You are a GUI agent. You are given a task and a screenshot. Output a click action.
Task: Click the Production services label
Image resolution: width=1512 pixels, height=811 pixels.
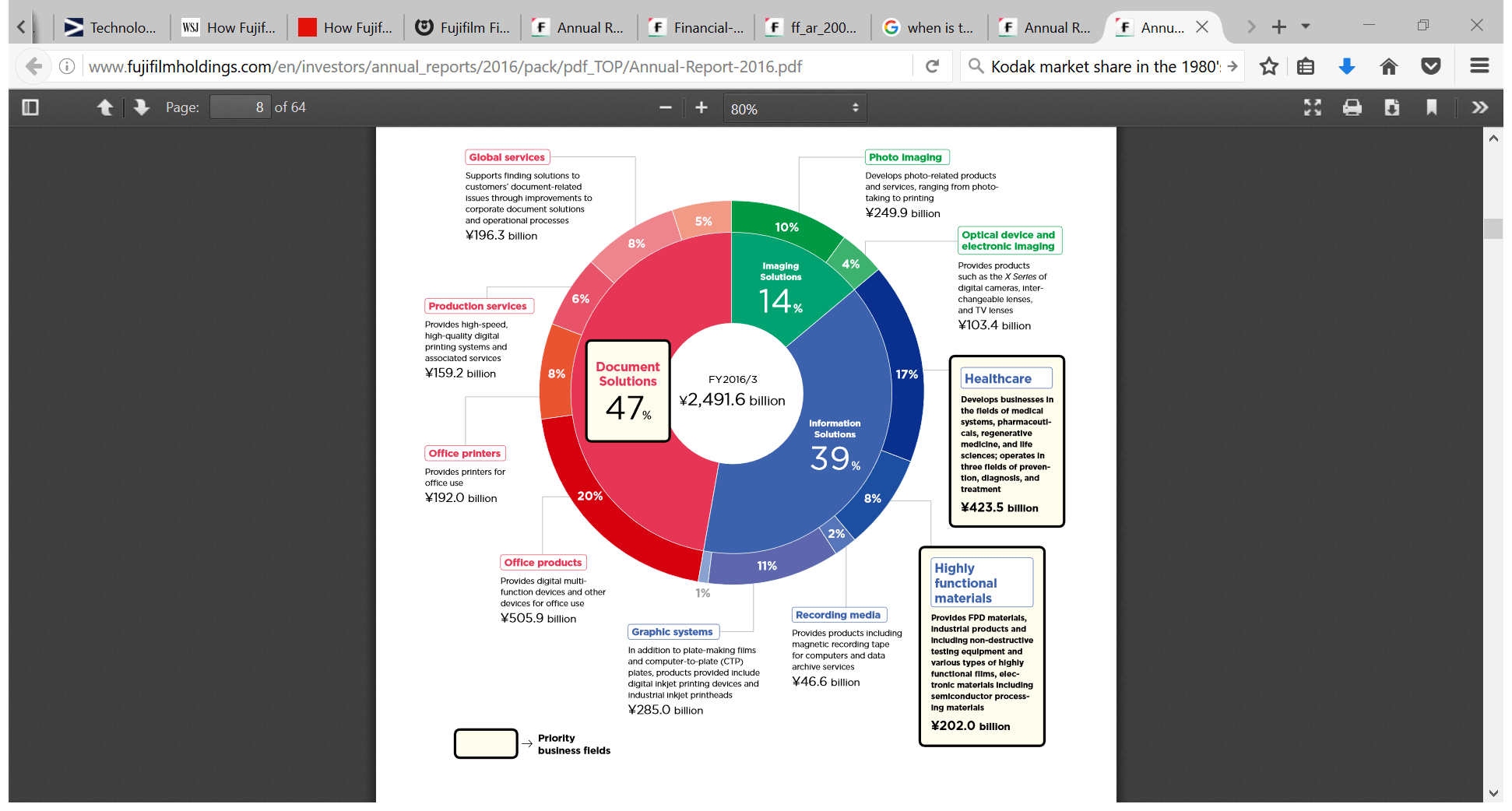(478, 306)
